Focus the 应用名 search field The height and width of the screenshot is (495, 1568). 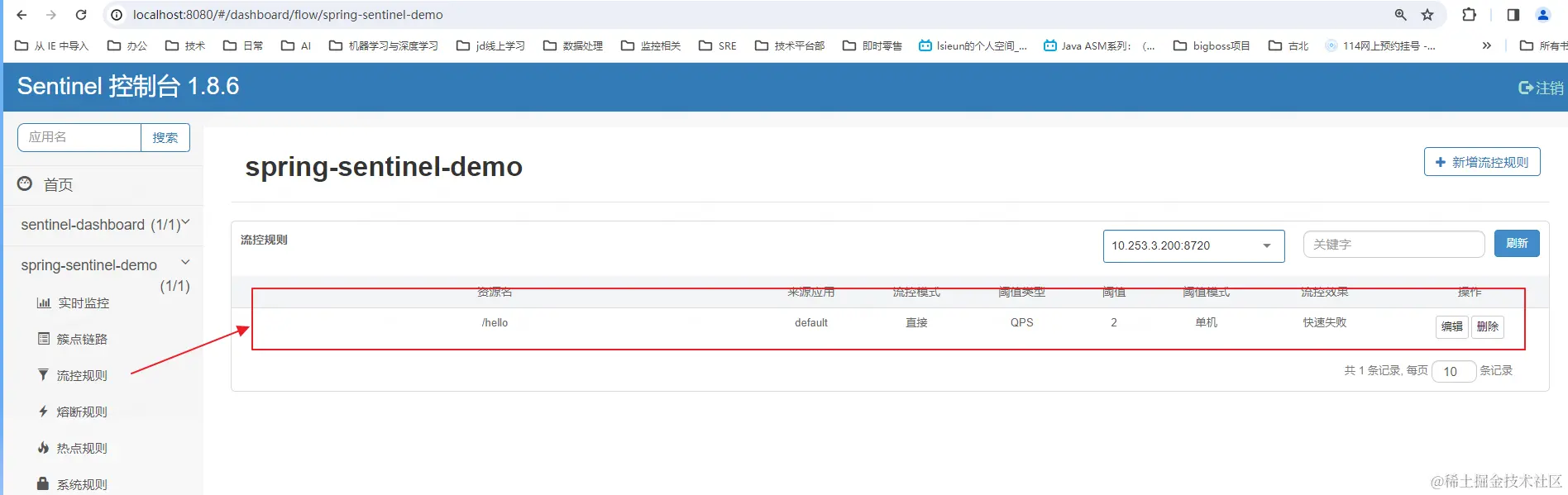(79, 137)
